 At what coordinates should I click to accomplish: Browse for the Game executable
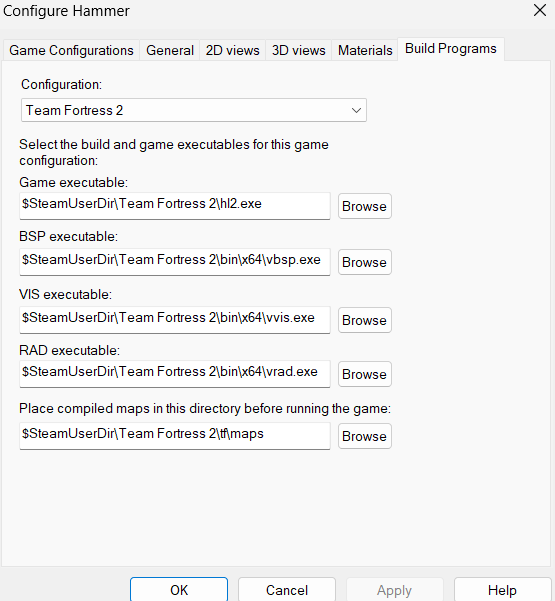pyautogui.click(x=365, y=206)
